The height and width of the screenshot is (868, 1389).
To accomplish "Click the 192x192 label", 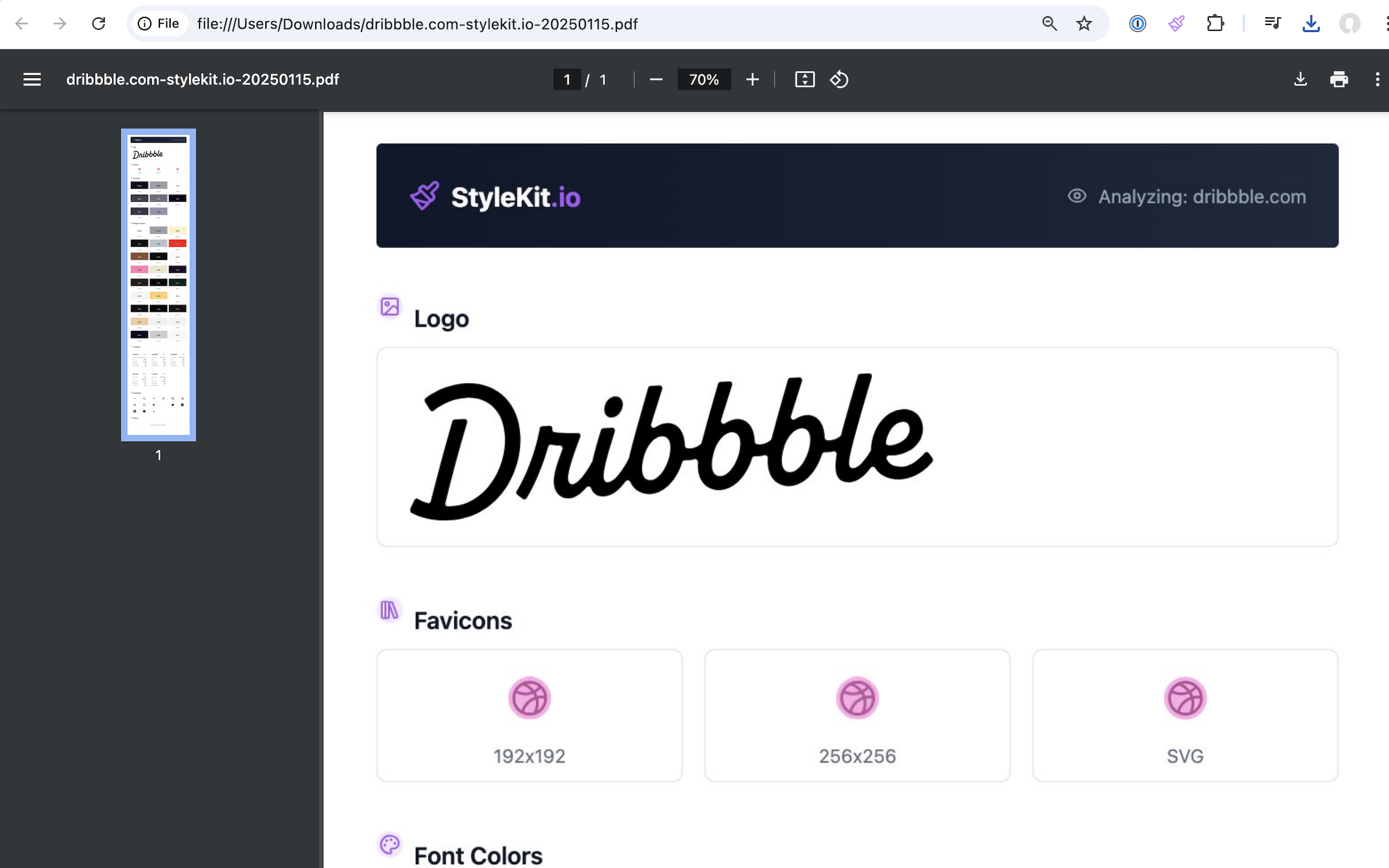I will (x=529, y=756).
